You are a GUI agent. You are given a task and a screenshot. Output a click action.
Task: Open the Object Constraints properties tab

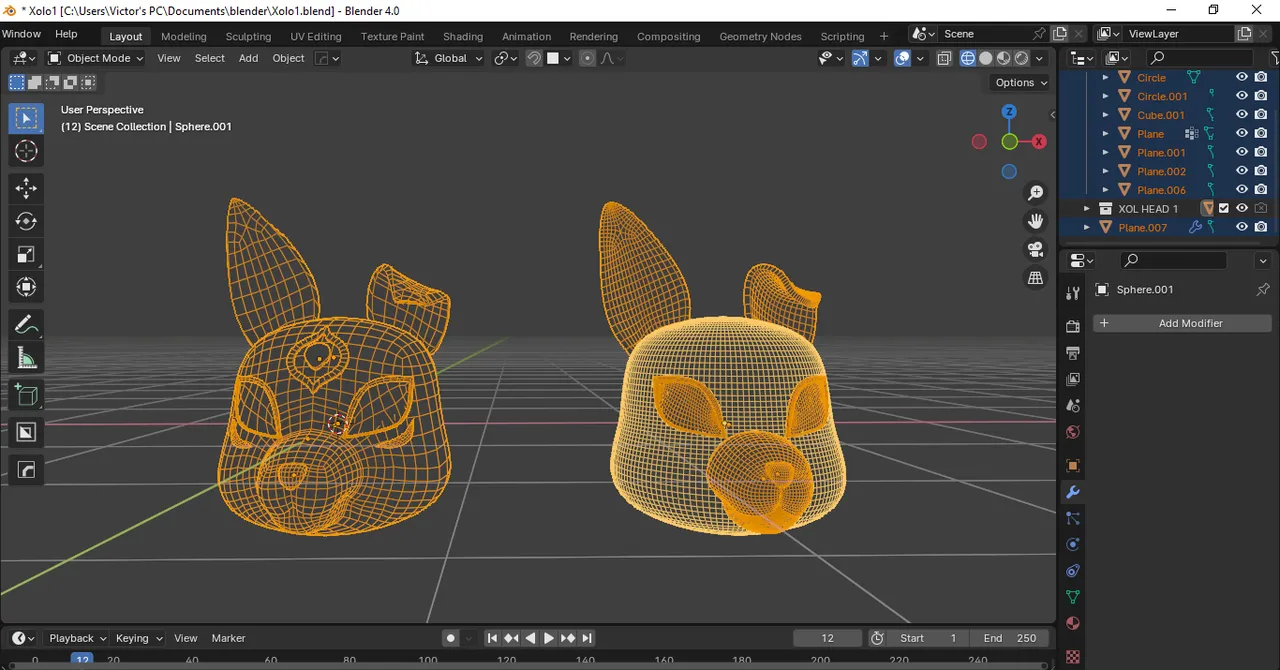coord(1073,571)
